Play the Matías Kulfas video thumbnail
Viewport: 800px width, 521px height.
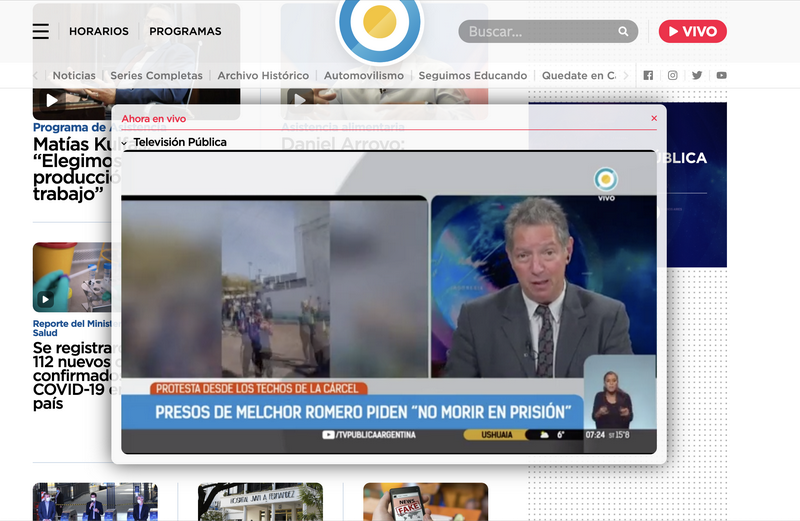pyautogui.click(x=53, y=101)
